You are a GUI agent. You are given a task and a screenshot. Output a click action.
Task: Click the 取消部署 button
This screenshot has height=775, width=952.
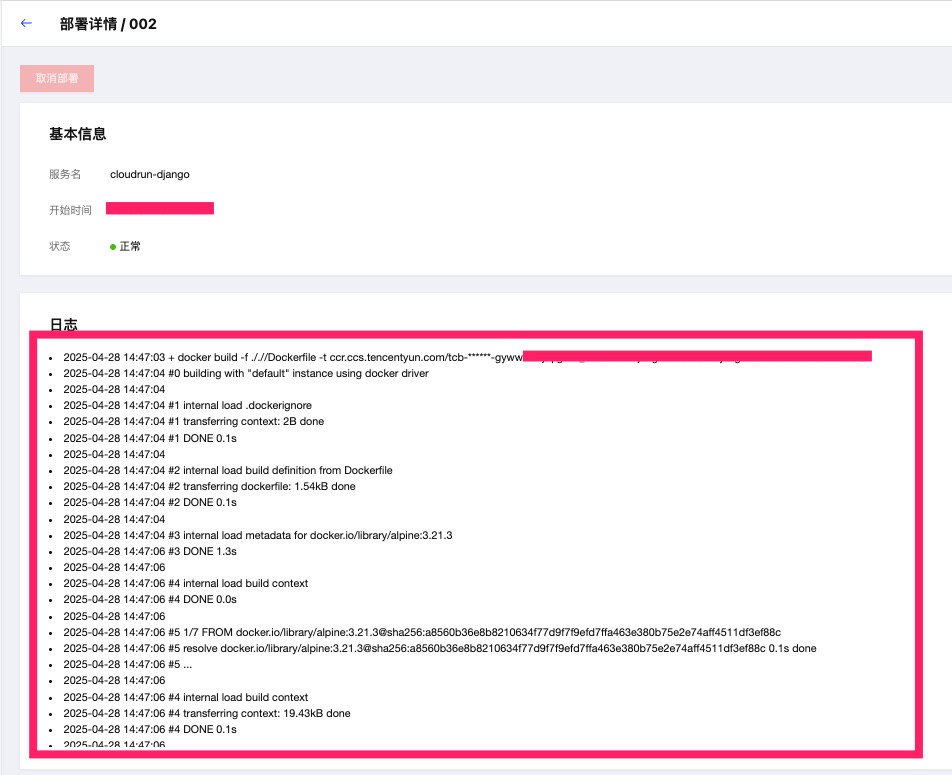[x=57, y=78]
